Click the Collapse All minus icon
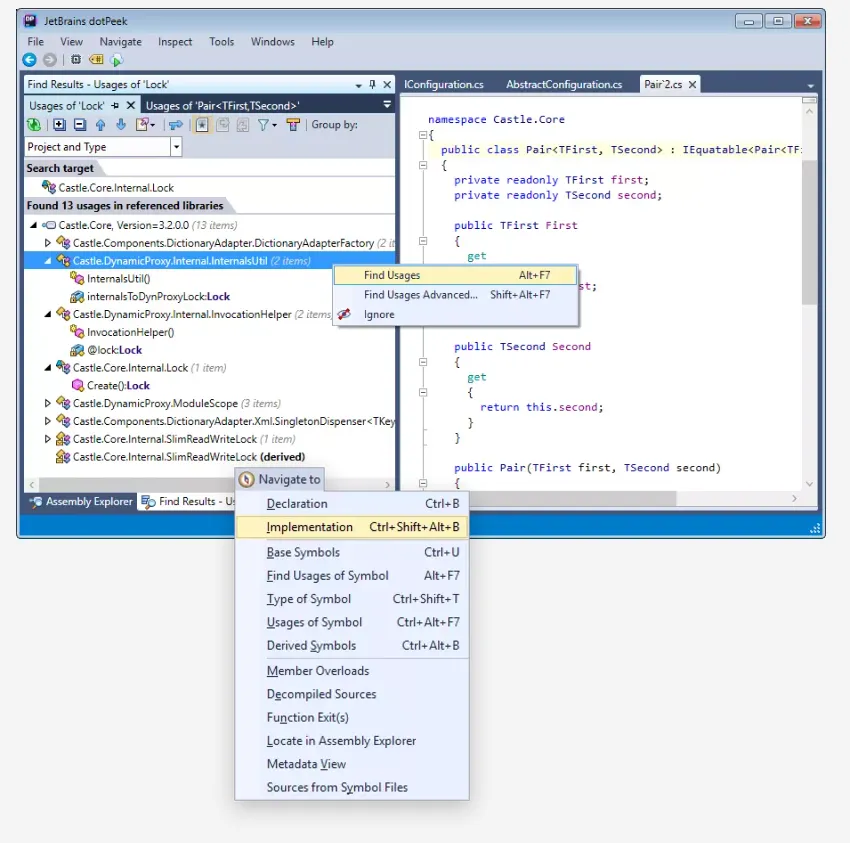The image size is (850, 843). tap(80, 125)
